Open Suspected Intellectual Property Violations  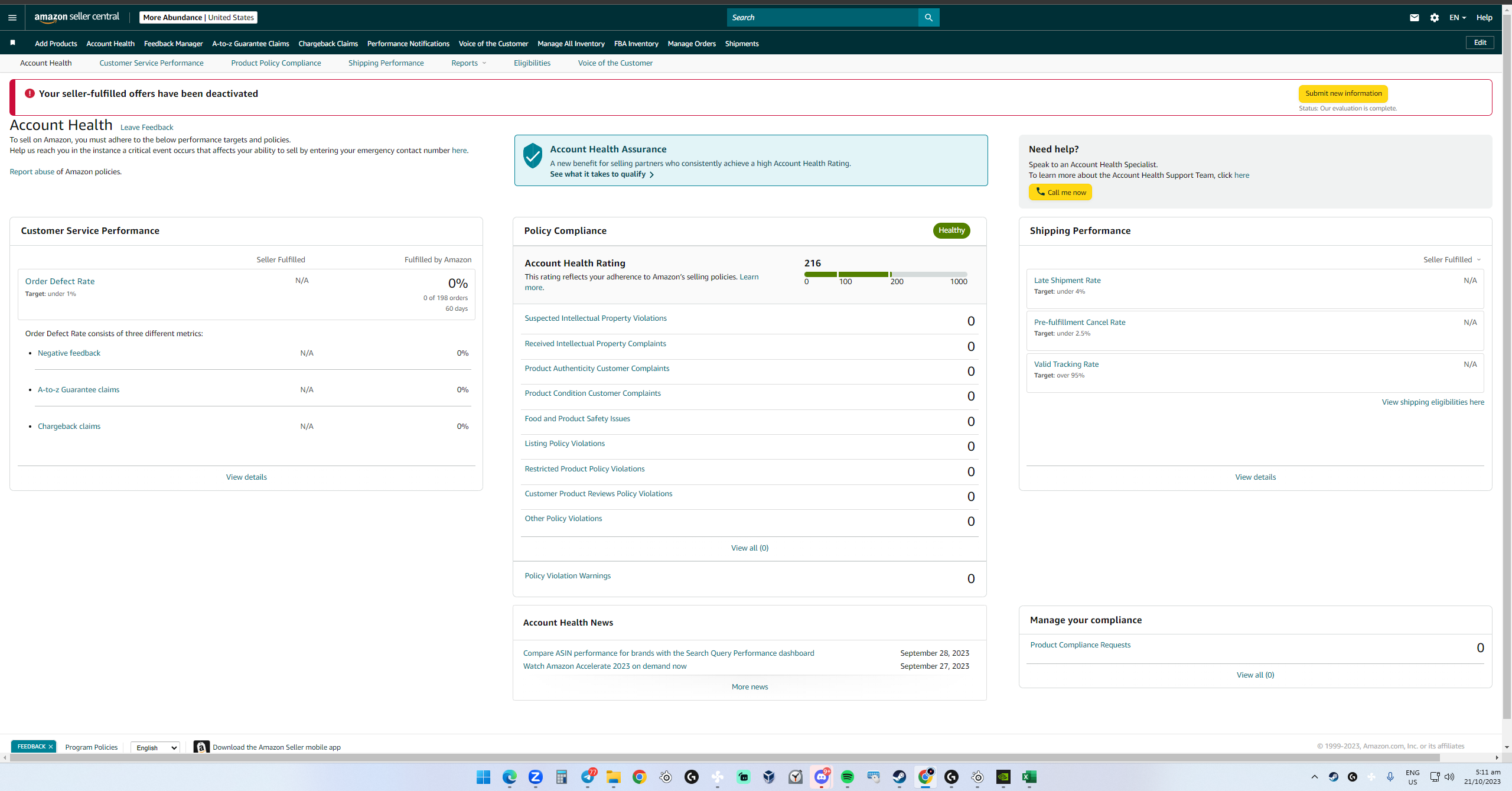[595, 318]
